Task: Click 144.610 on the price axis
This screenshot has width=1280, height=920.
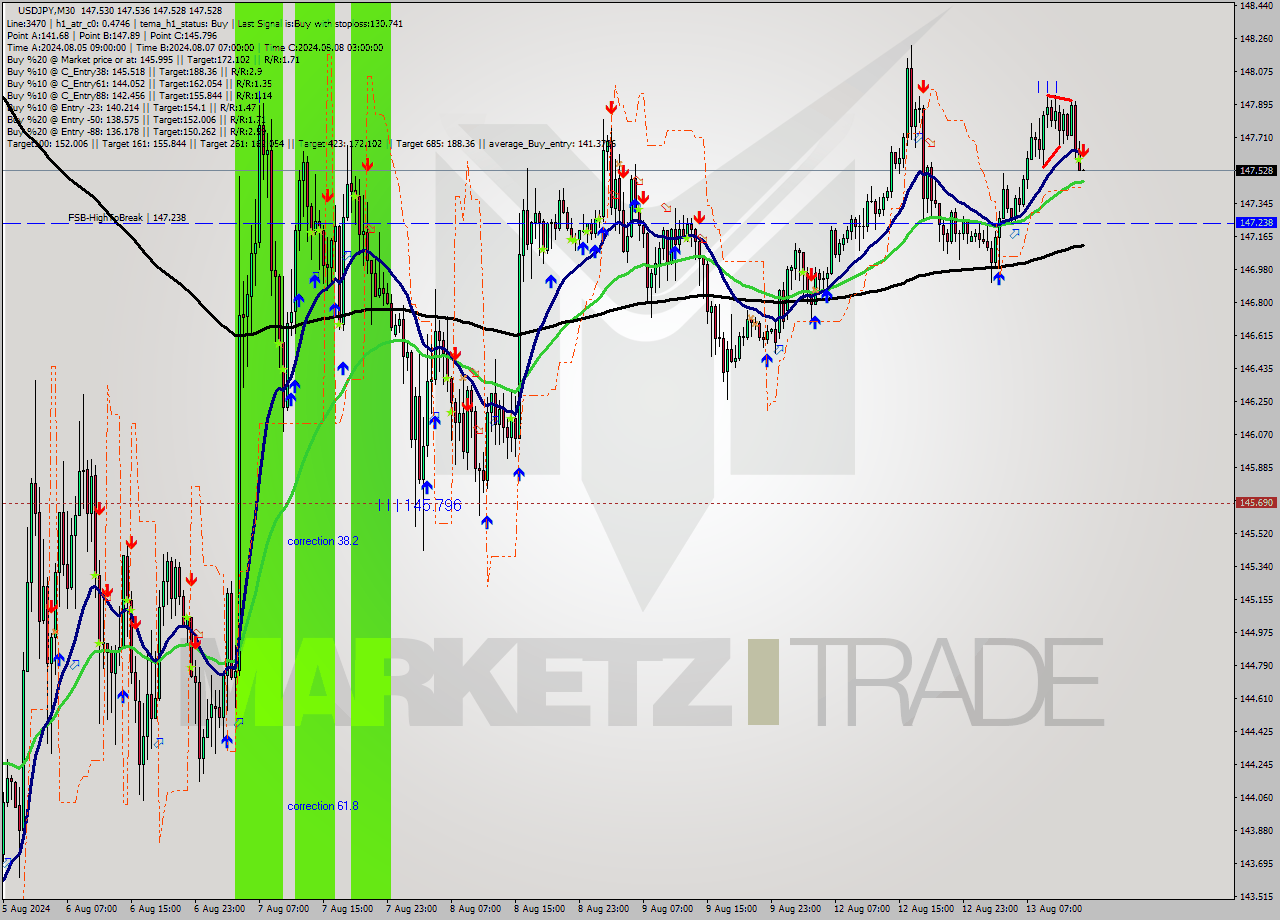Action: [1256, 699]
